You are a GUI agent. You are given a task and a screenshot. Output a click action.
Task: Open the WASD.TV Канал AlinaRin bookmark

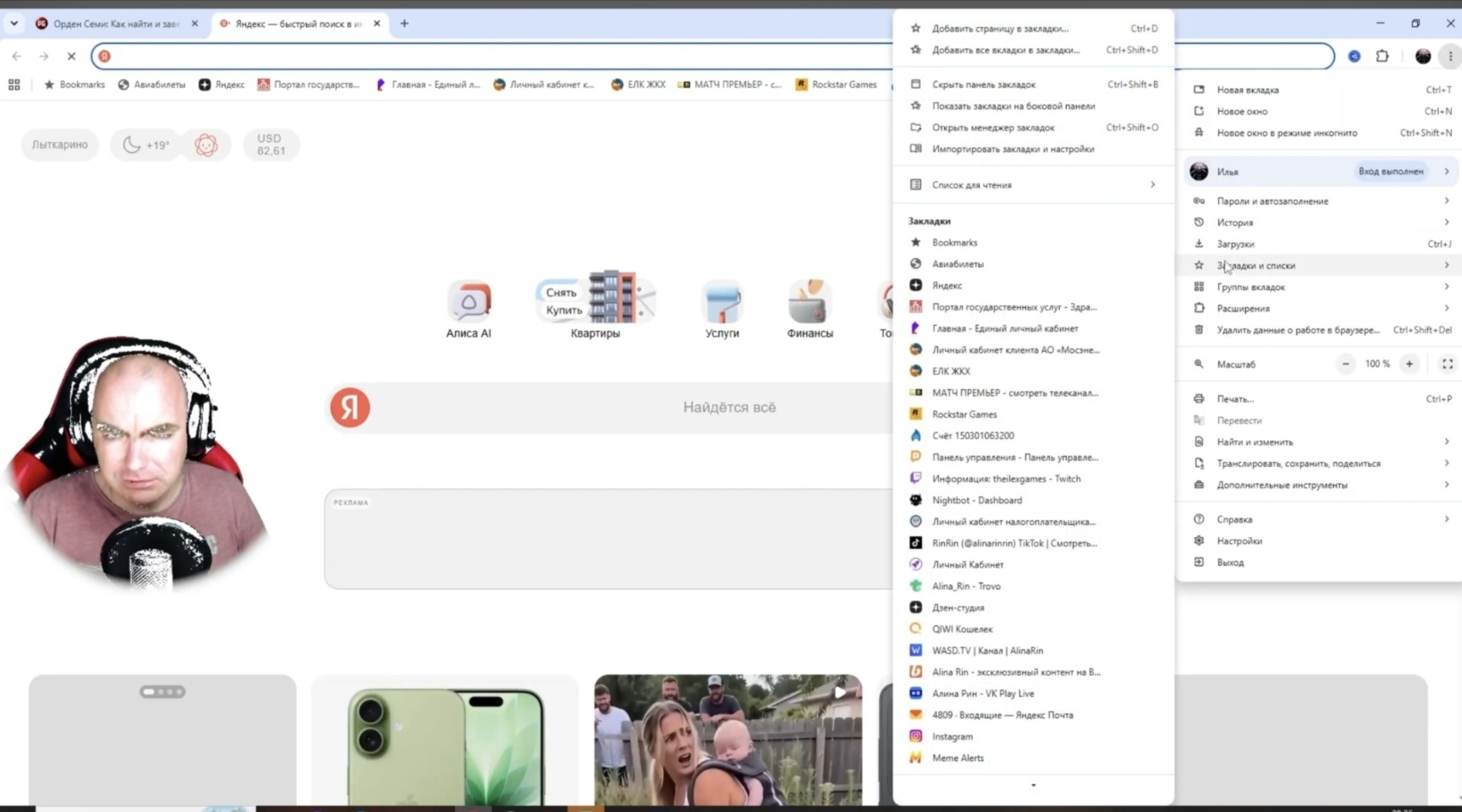[x=1033, y=650]
